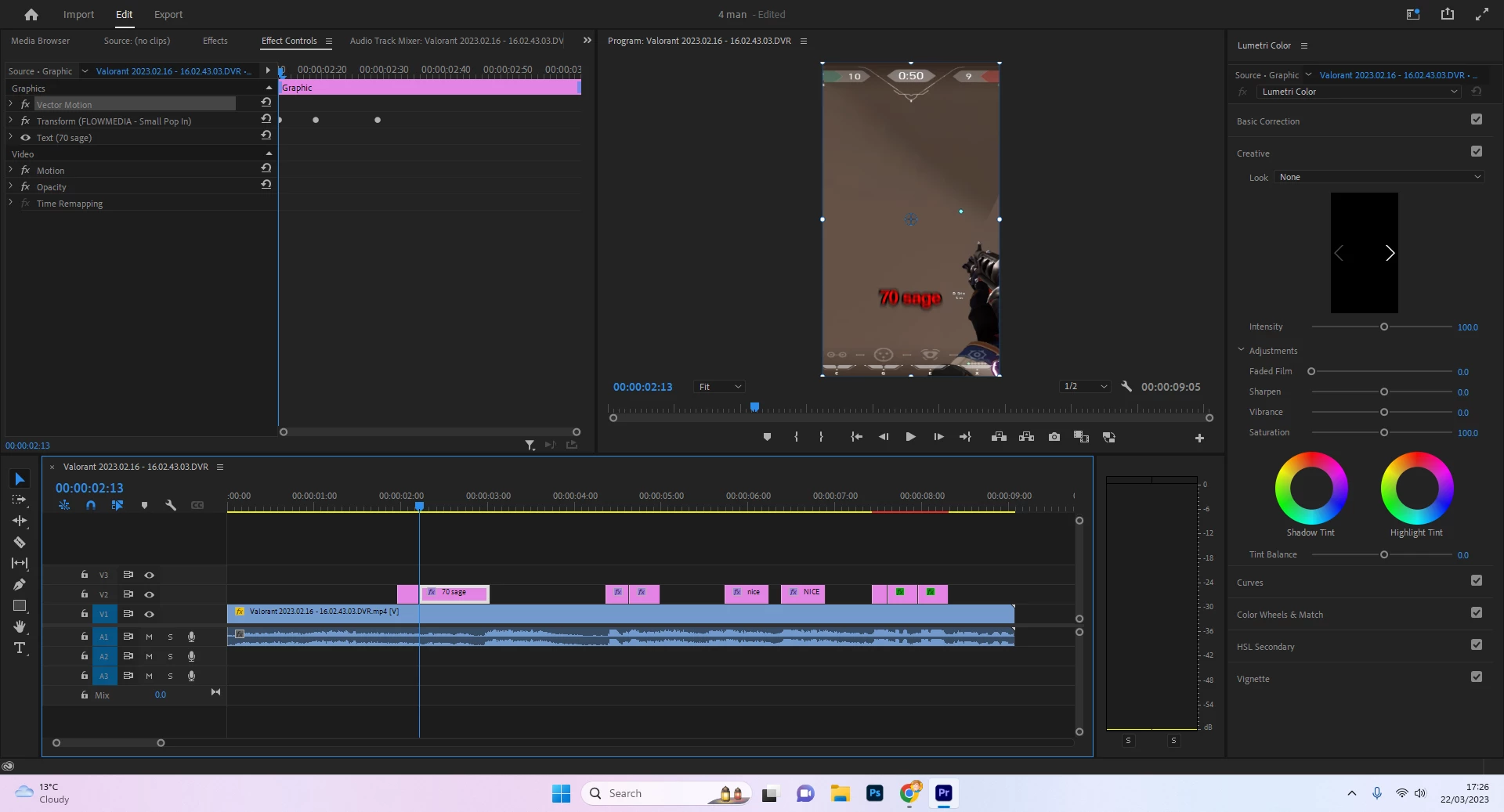Toggle full screen video output
Viewport: 1504px width, 812px height.
pos(1482,14)
